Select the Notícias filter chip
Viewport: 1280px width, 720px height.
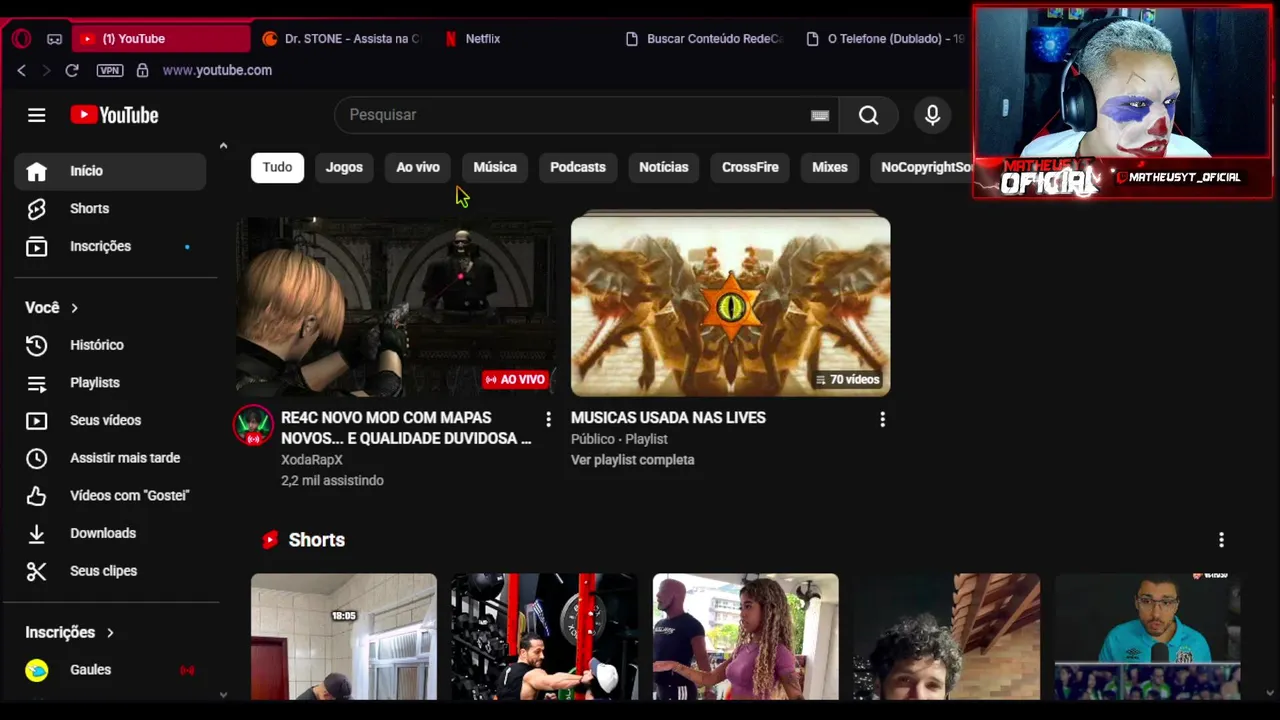pyautogui.click(x=664, y=167)
